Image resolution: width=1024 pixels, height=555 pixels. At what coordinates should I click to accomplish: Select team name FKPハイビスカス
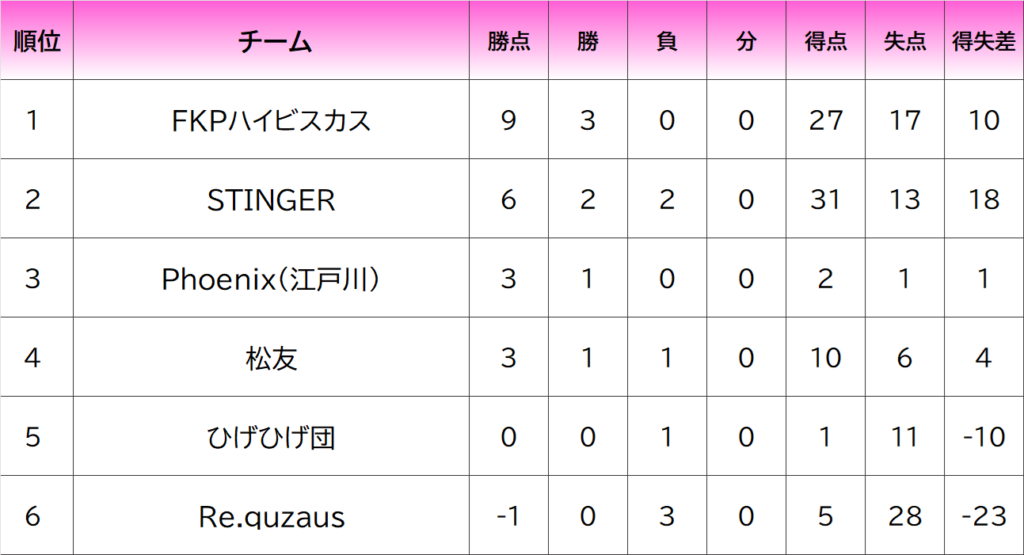pyautogui.click(x=271, y=120)
